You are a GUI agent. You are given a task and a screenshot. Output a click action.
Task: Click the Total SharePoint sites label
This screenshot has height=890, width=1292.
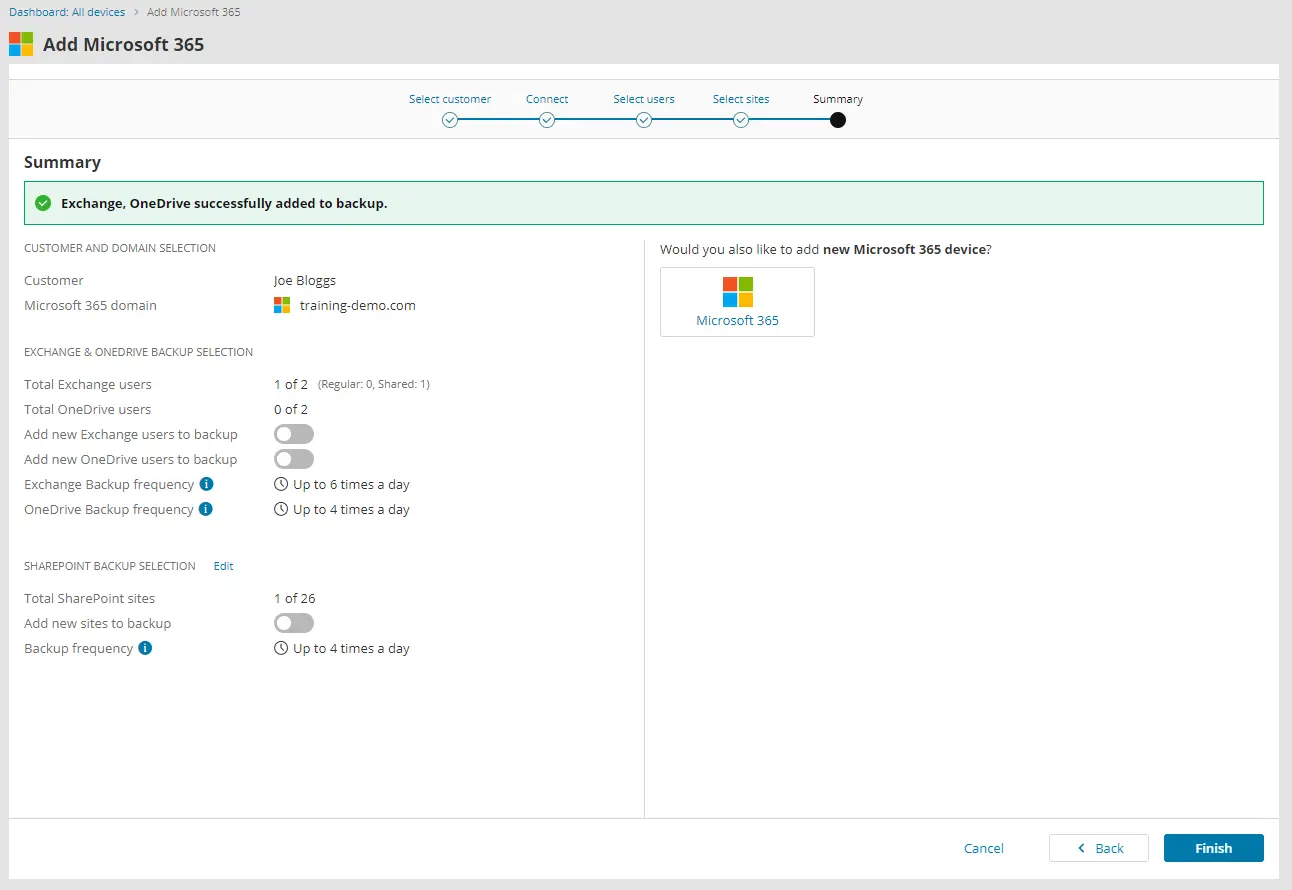[x=90, y=598]
